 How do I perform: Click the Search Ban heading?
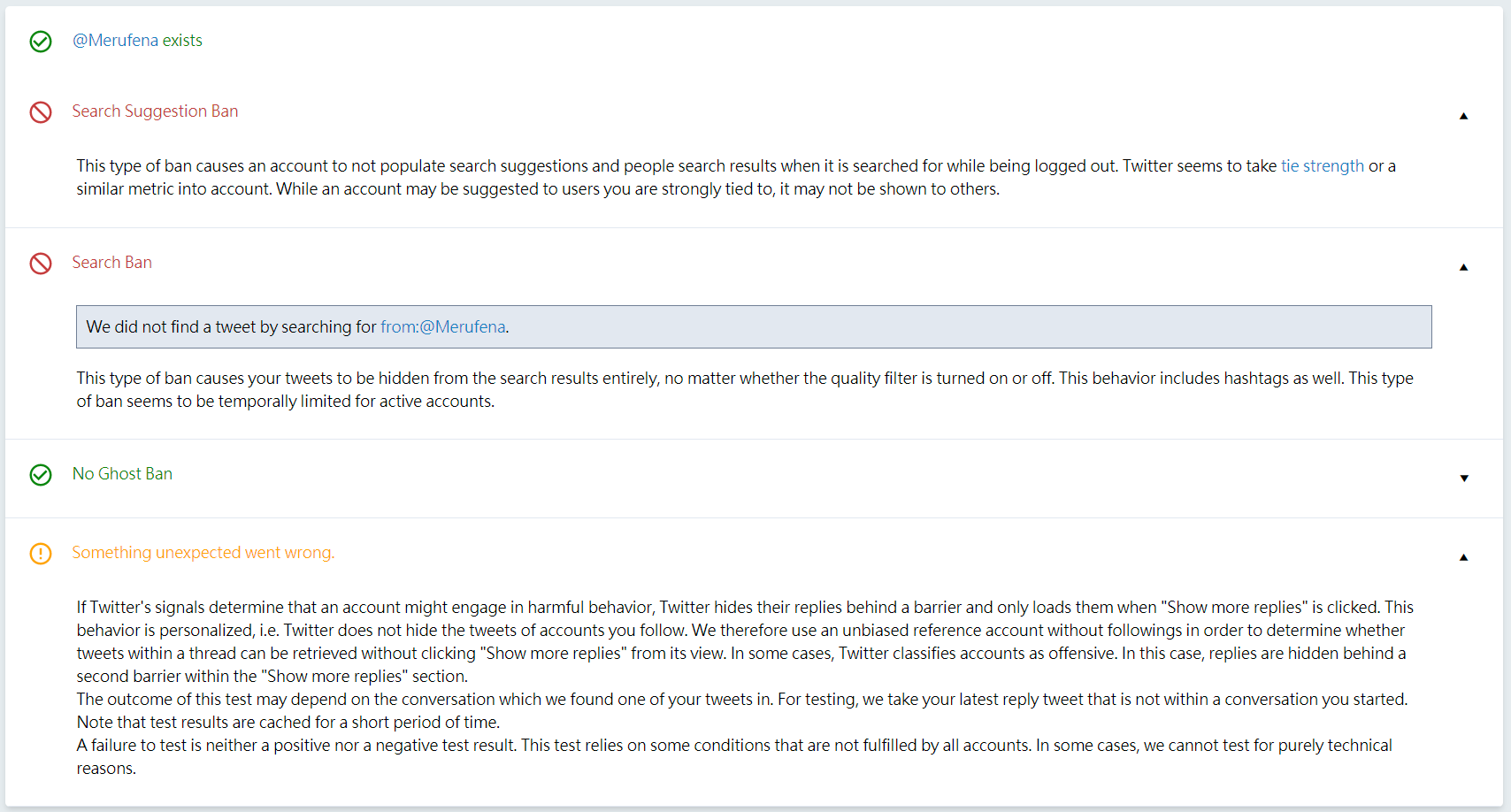pyautogui.click(x=111, y=263)
